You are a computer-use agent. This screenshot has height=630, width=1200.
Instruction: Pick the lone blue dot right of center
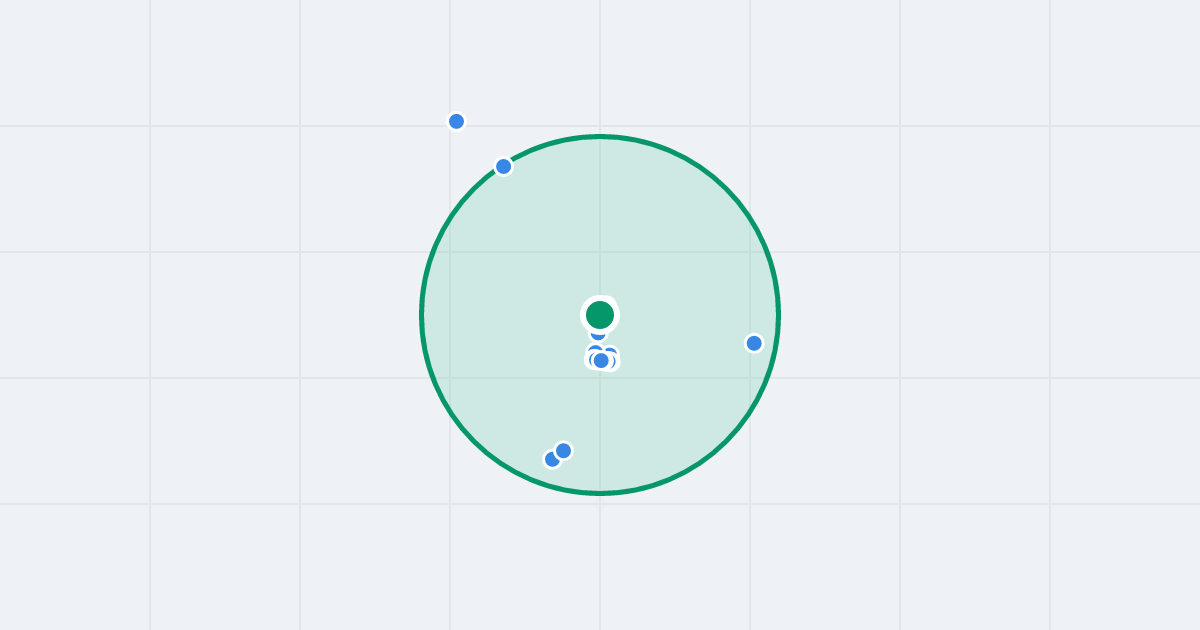pos(754,343)
